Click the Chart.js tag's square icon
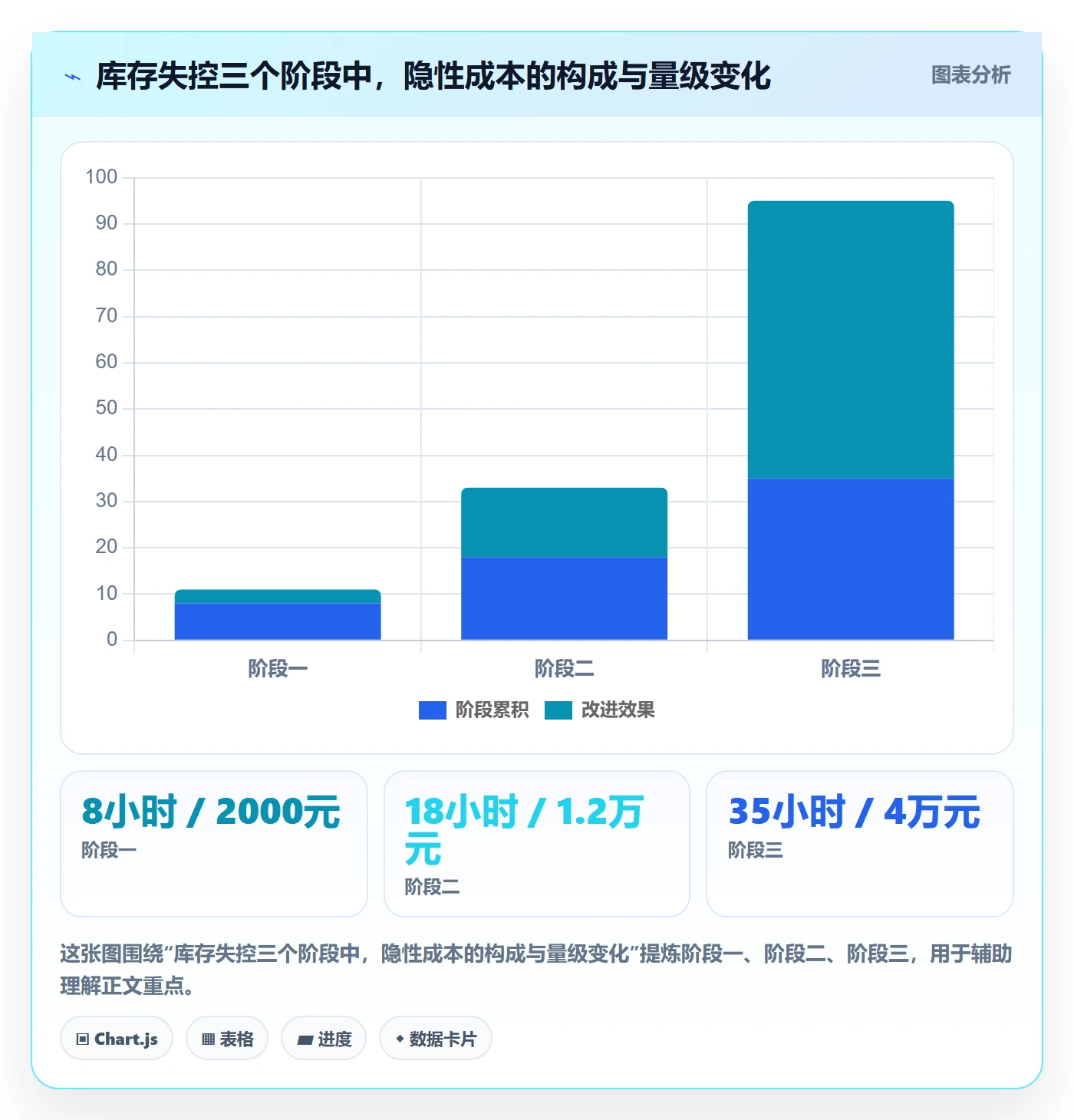The width and height of the screenshot is (1074, 1120). 83,1039
